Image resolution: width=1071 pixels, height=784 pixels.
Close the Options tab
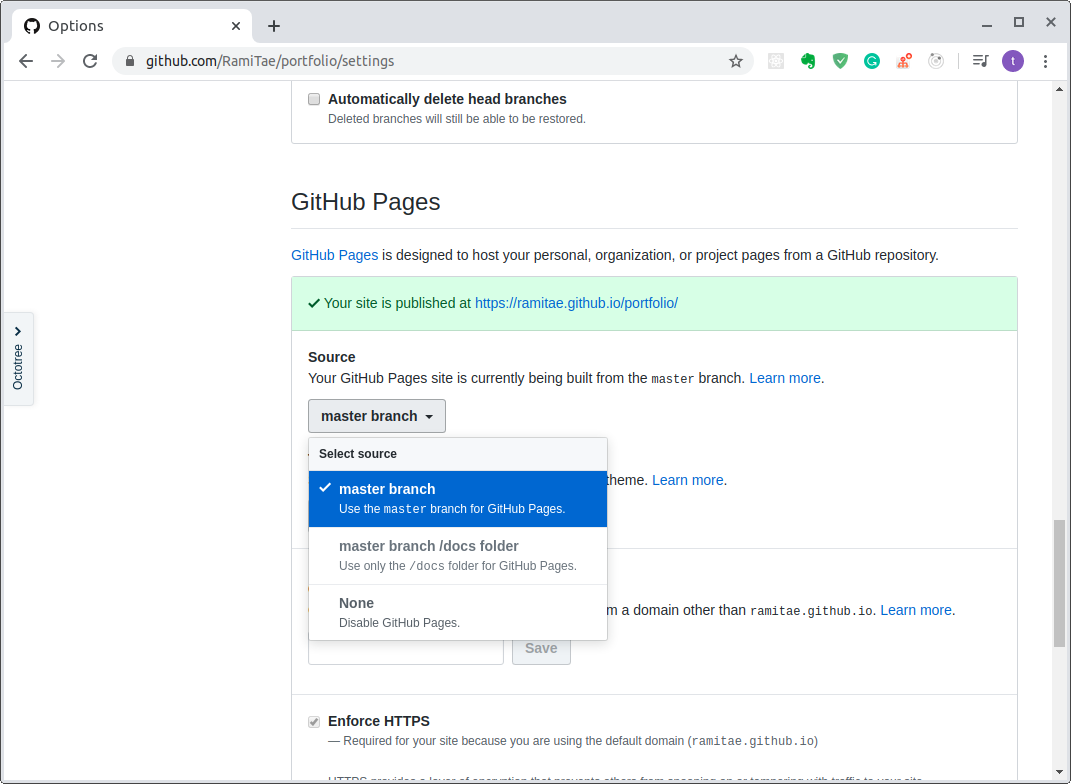click(x=236, y=26)
